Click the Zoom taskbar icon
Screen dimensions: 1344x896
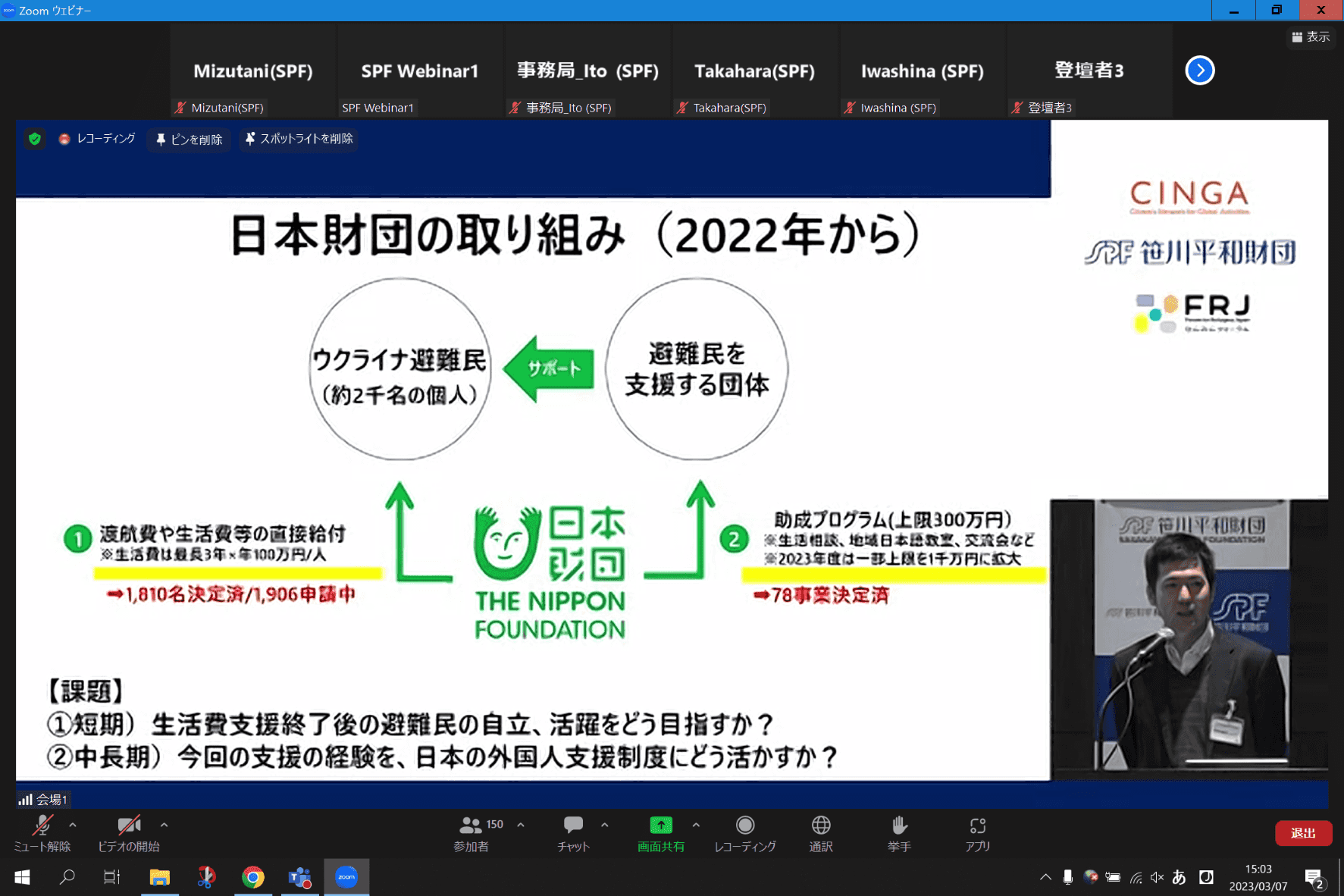(x=346, y=877)
